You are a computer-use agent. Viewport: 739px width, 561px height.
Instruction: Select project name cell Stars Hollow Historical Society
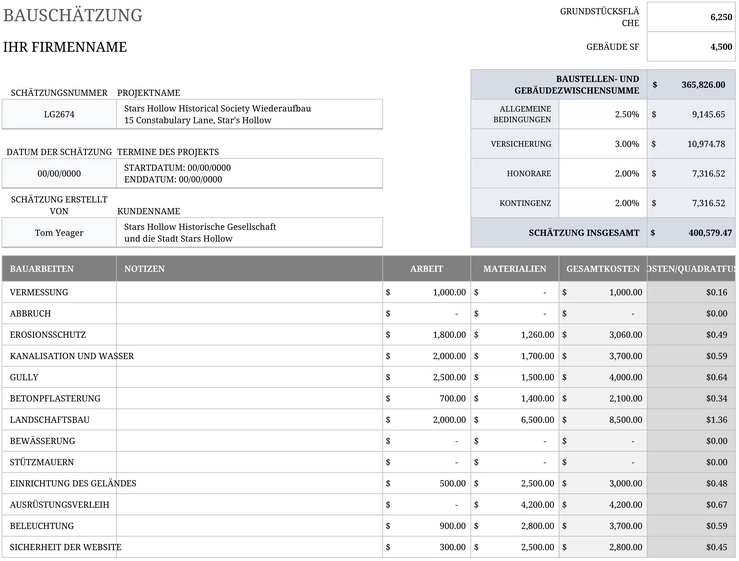click(x=249, y=114)
